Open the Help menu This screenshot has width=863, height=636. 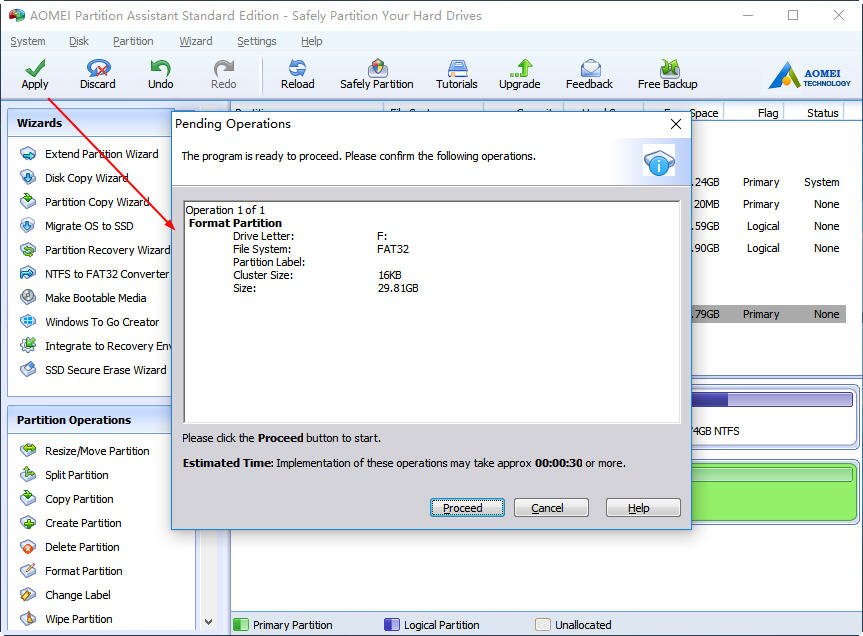click(312, 41)
